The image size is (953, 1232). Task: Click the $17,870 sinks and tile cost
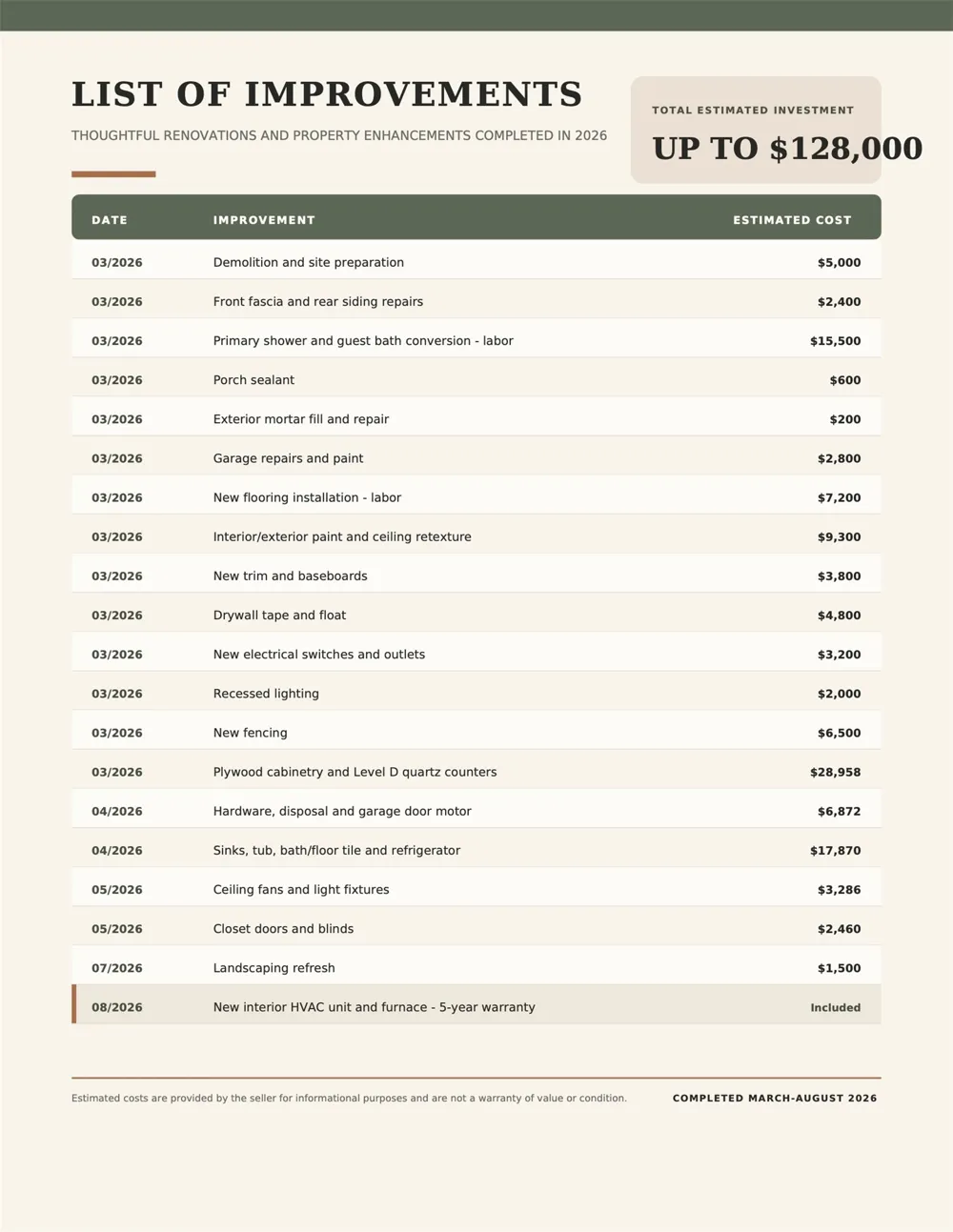pos(836,851)
